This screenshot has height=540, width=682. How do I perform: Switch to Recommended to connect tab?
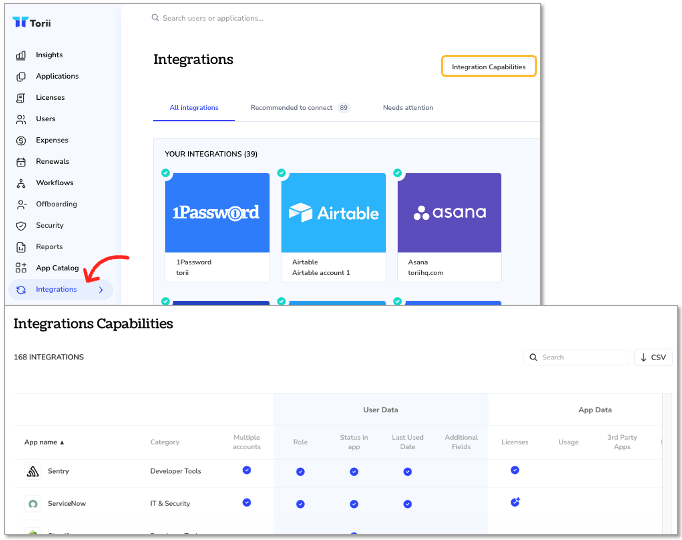click(x=300, y=108)
